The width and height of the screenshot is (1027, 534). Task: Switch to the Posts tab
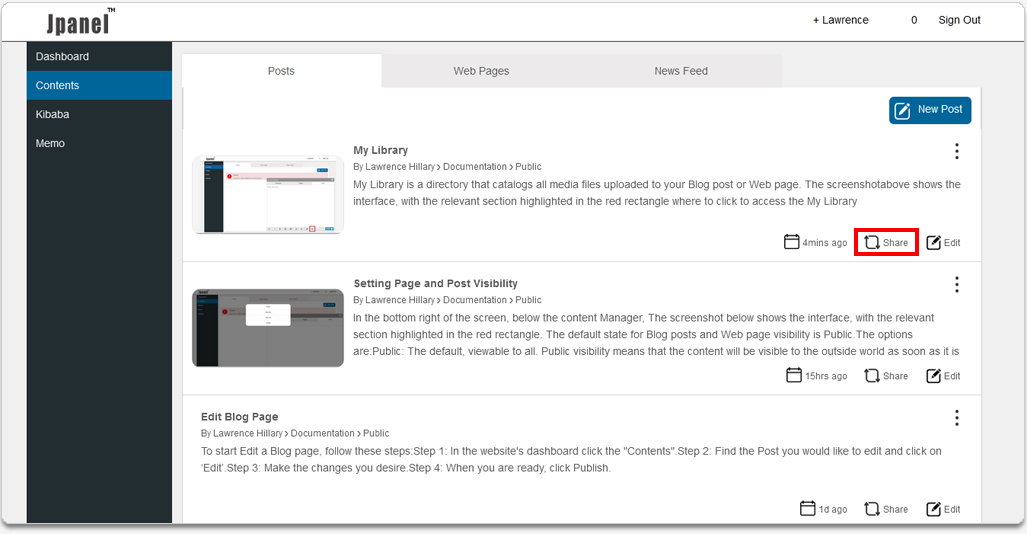(282, 71)
